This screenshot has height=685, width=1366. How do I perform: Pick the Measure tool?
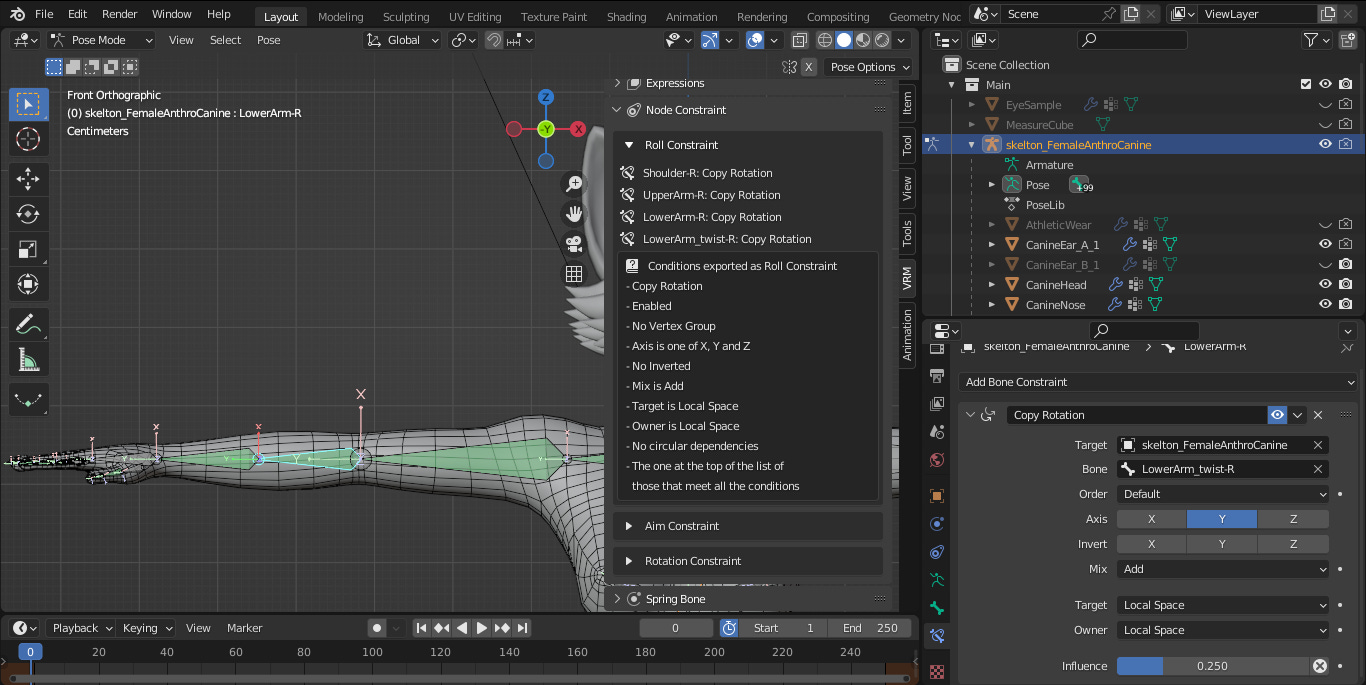28,359
